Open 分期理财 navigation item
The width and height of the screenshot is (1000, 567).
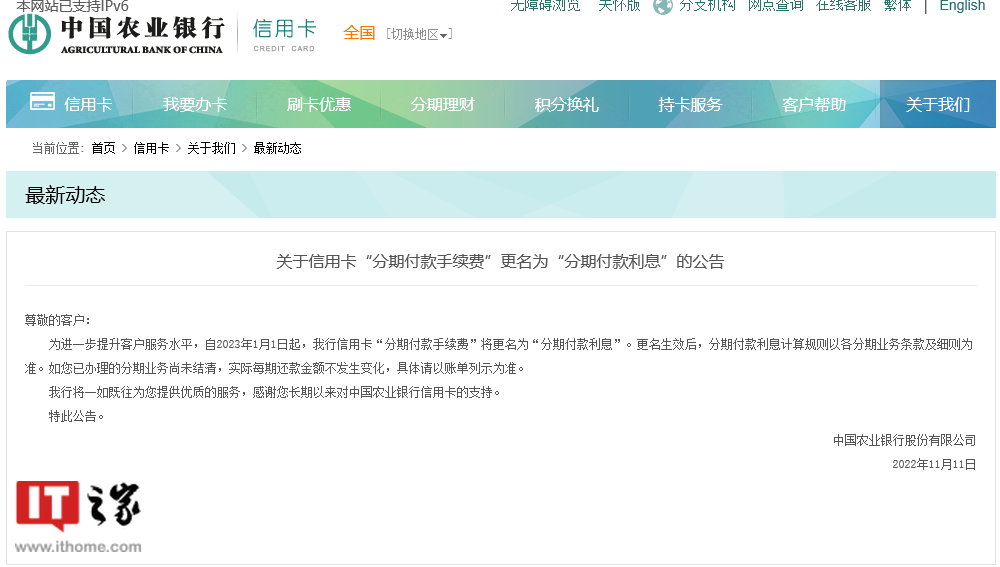click(x=443, y=104)
